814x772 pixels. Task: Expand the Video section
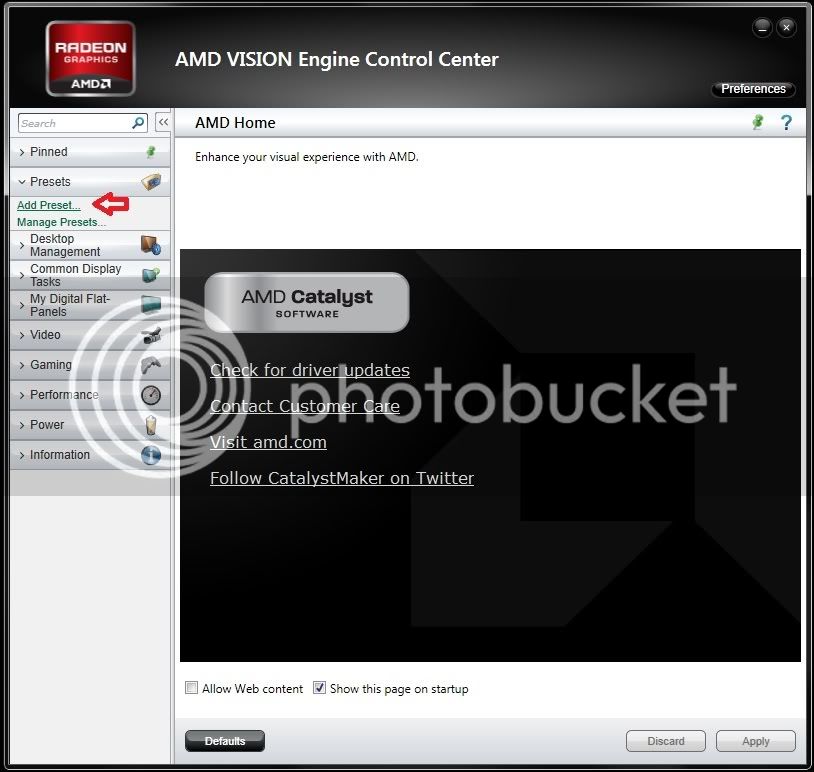(90, 335)
